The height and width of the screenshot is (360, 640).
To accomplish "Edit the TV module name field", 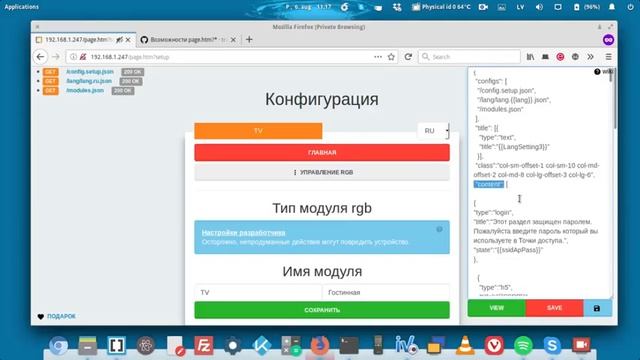I will (258, 292).
